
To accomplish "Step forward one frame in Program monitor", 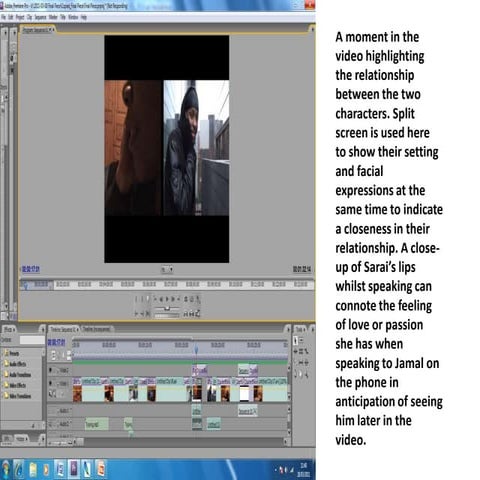I will 173,299.
